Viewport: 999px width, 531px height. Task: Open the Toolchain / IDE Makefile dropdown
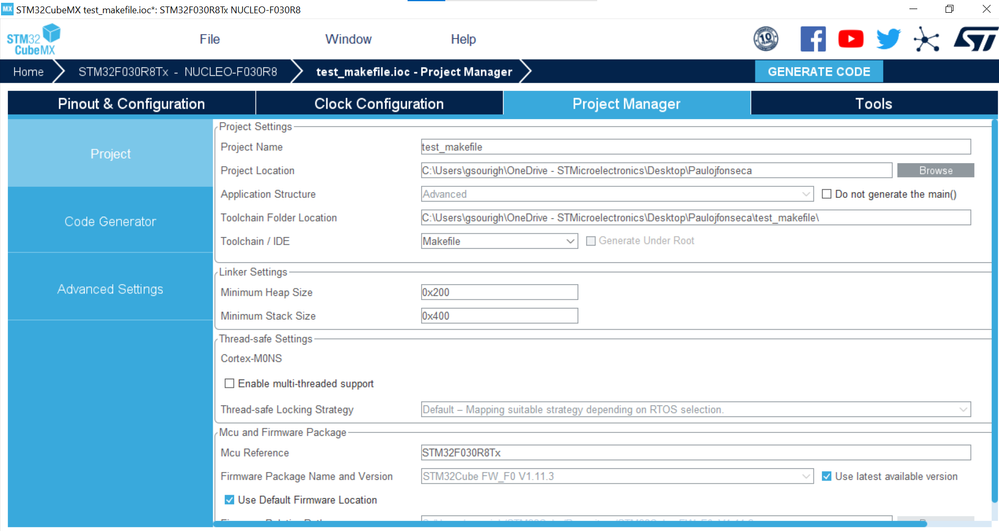click(499, 241)
